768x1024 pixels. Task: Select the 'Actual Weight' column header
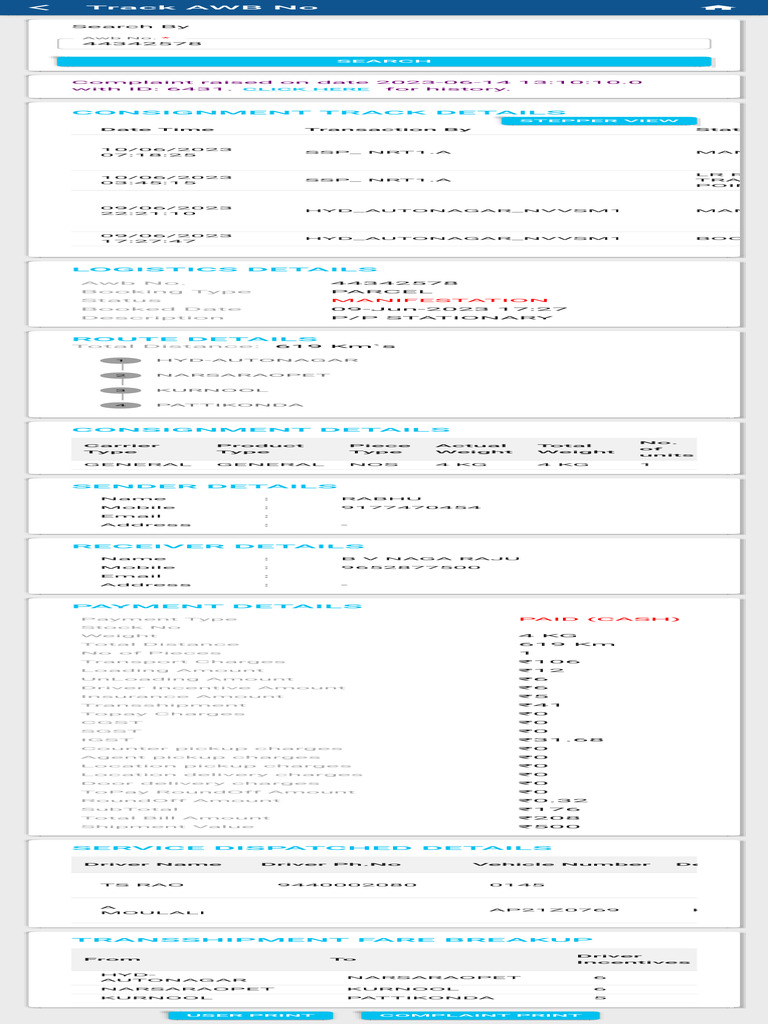[x=474, y=449]
